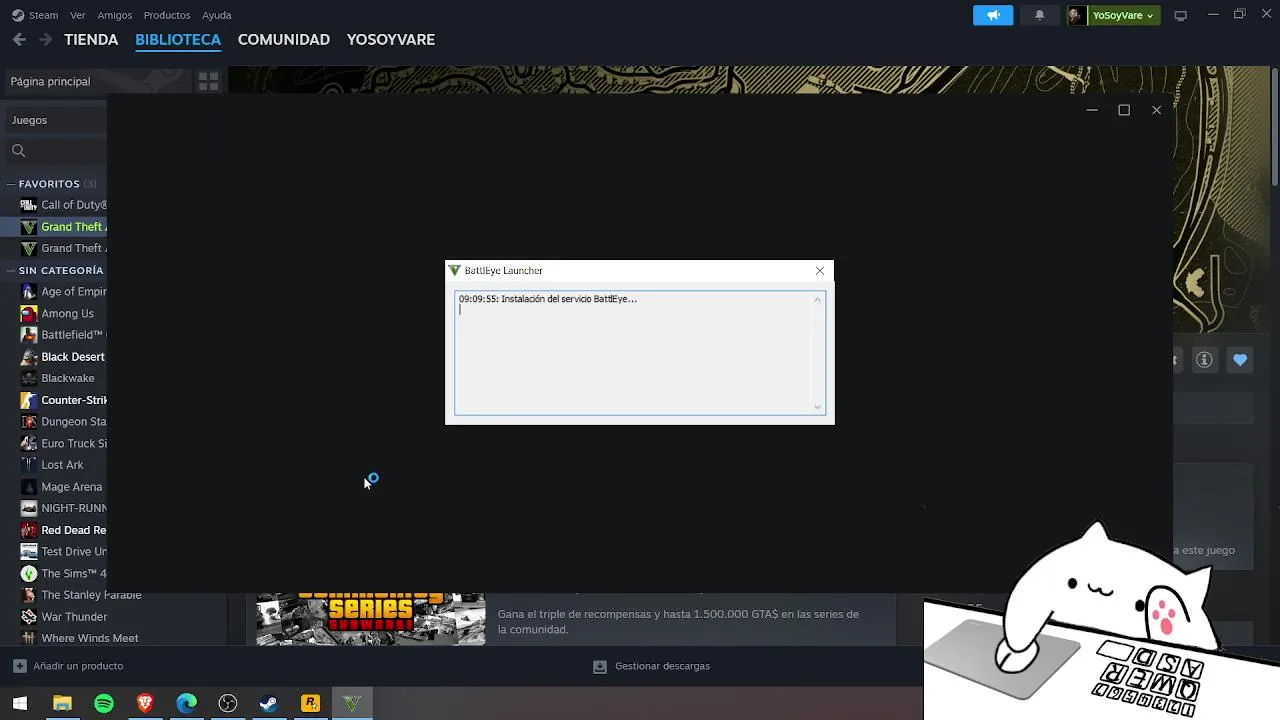Open Brave browser from the taskbar
Screen dimensions: 1280x720
pos(145,704)
